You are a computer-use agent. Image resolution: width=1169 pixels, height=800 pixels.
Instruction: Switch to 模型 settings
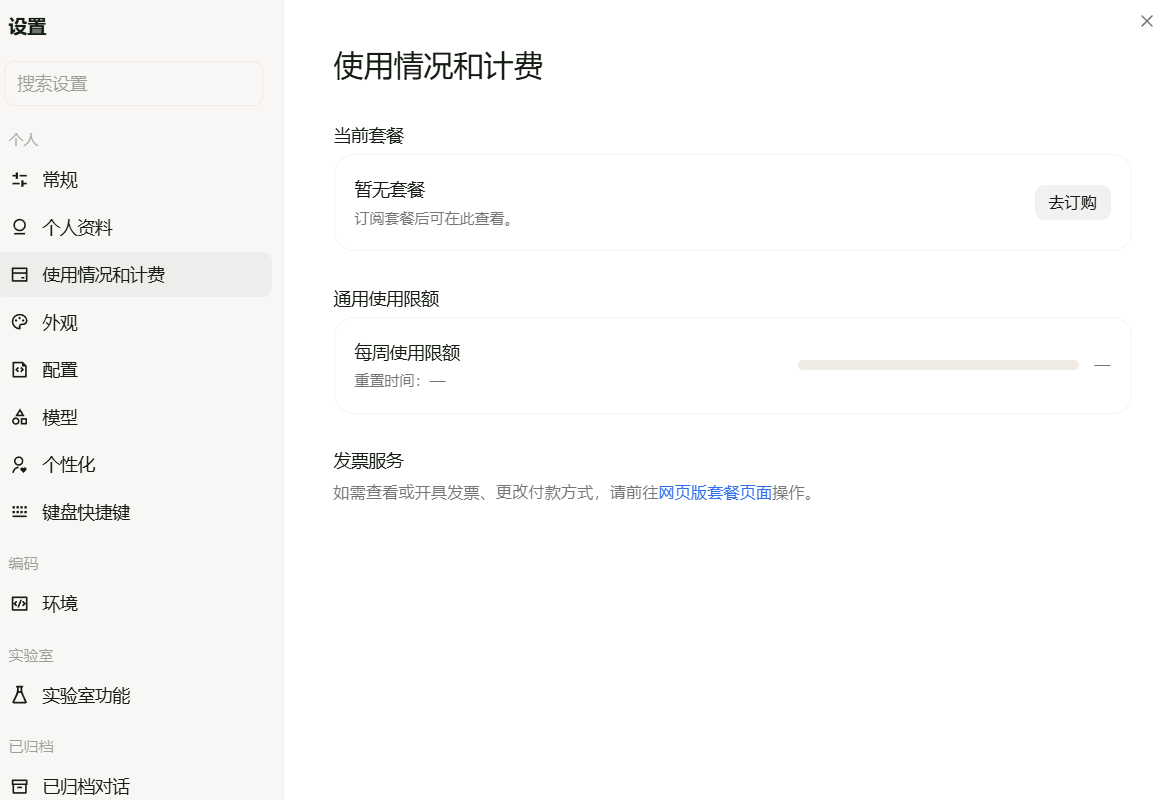pos(136,418)
